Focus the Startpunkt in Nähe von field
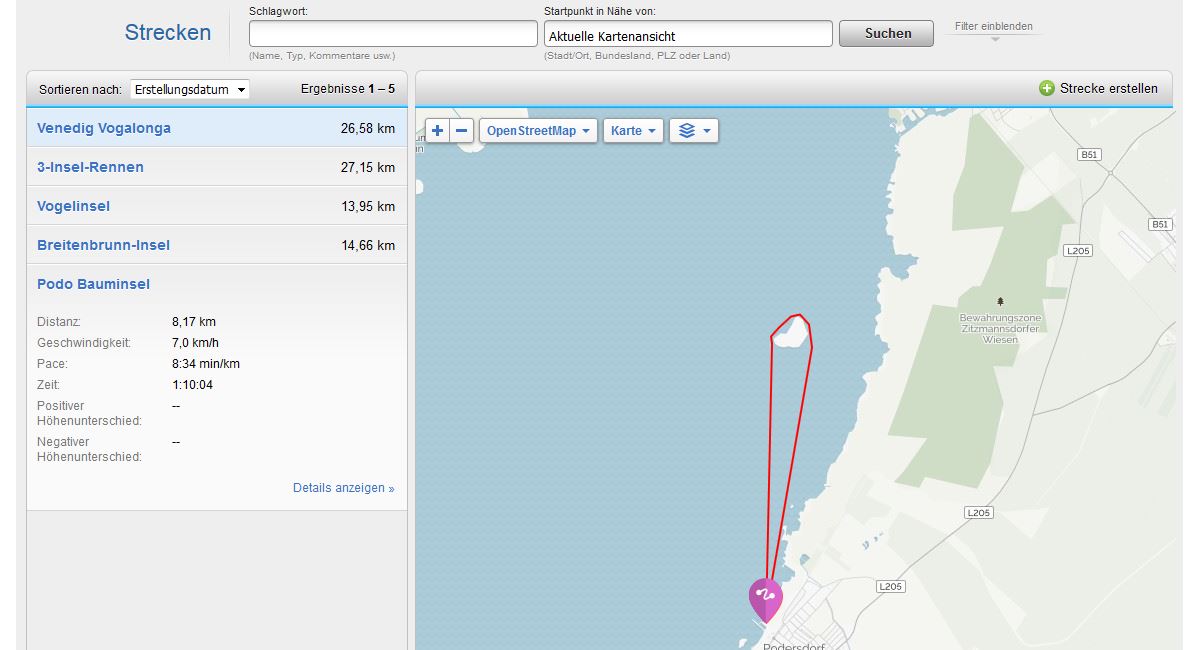 click(x=688, y=35)
